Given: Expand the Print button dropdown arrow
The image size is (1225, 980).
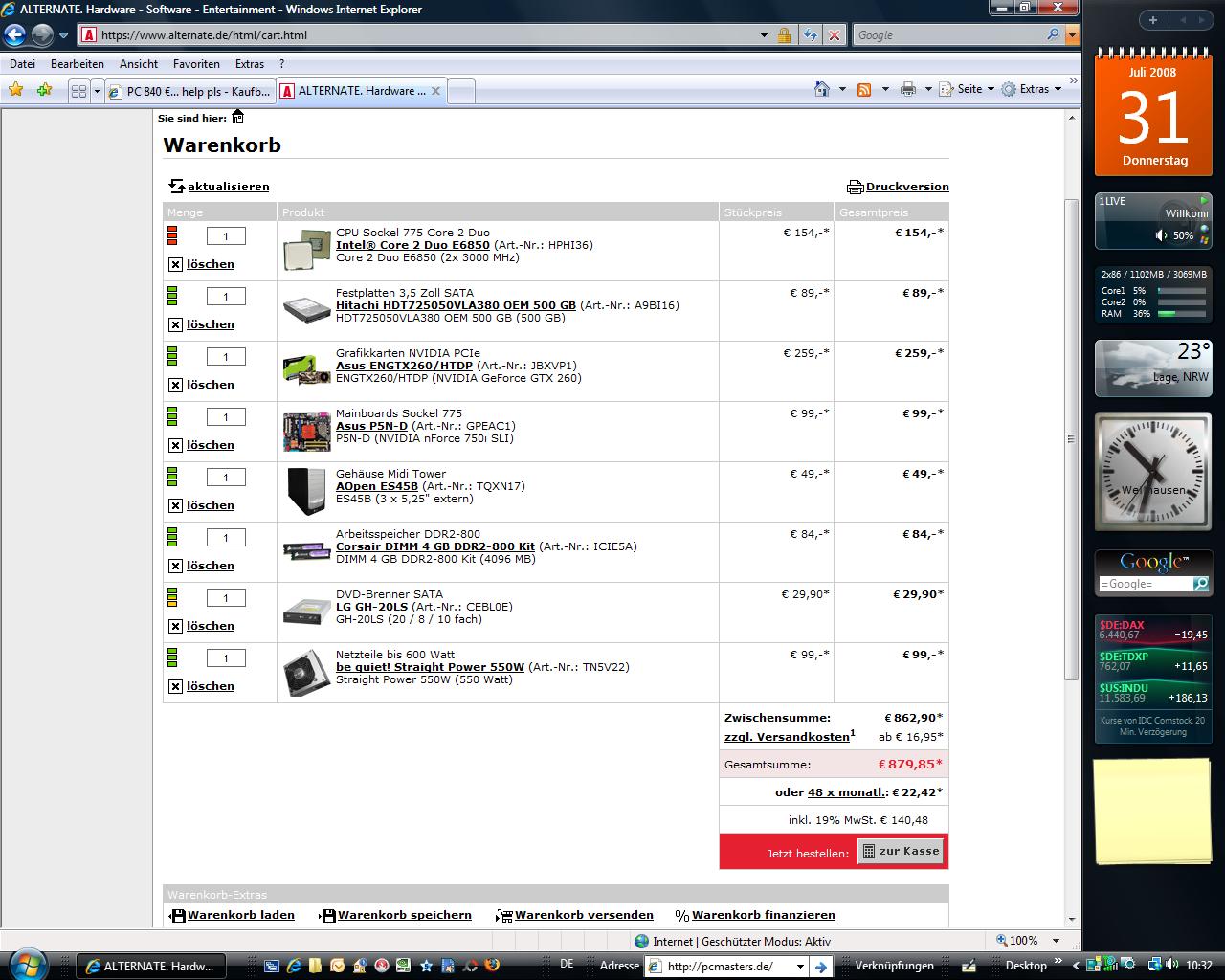Looking at the screenshot, I should coord(928,89).
